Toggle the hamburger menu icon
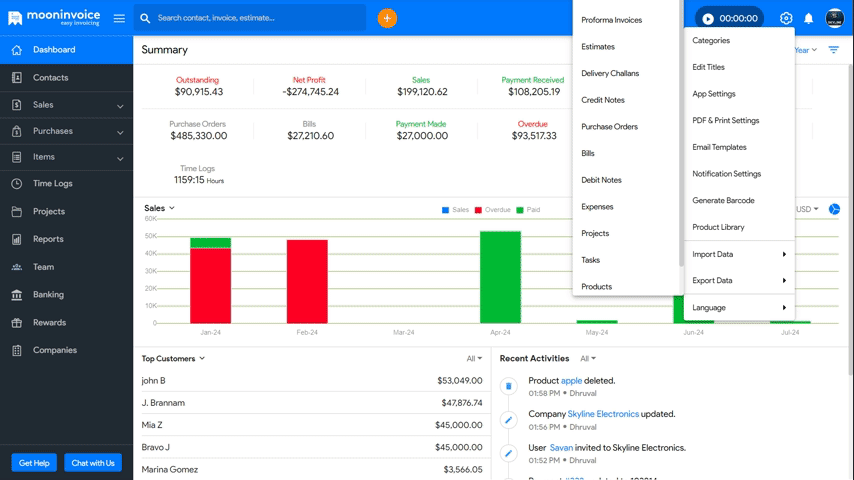 (x=119, y=19)
